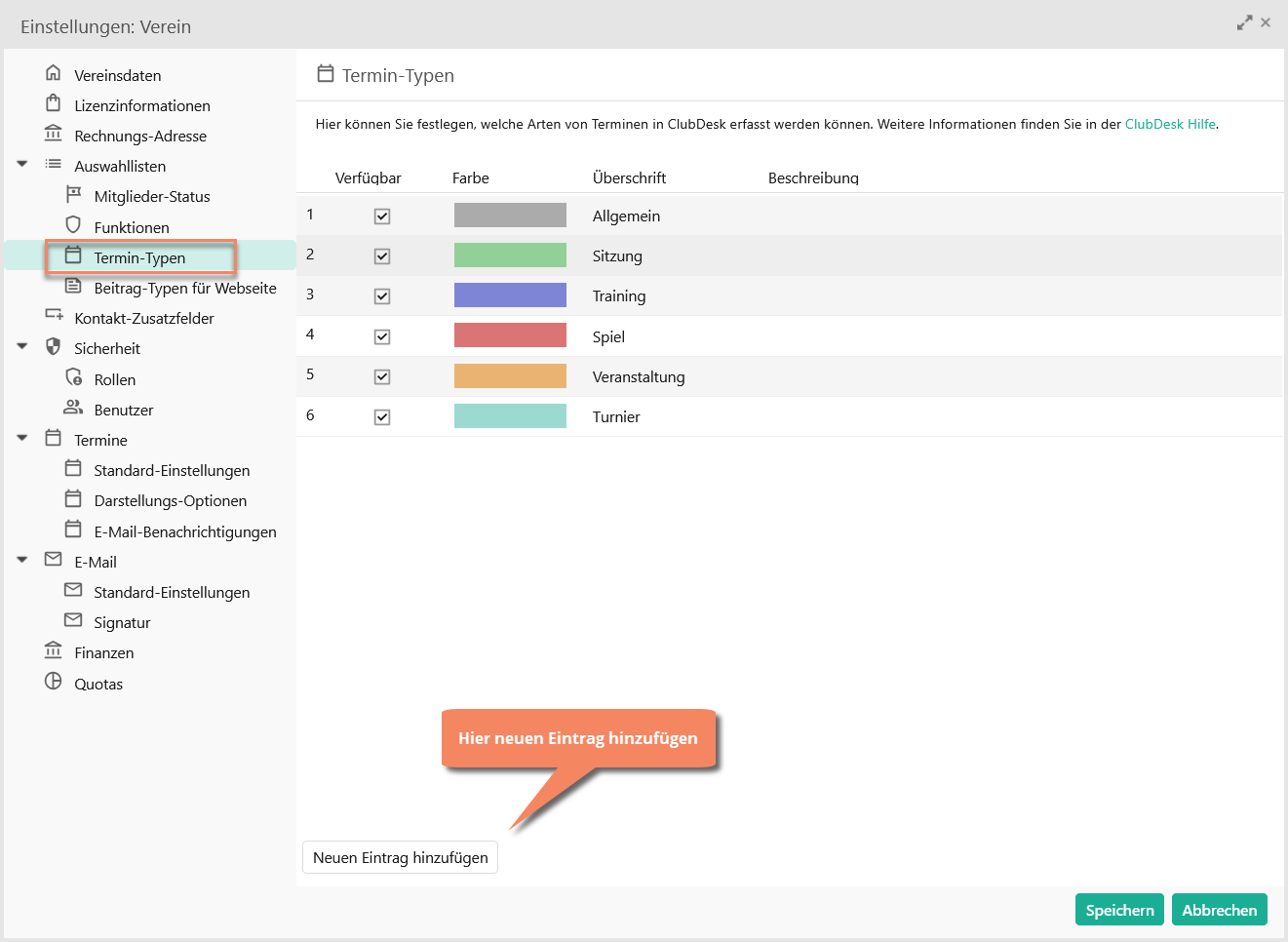Viewport: 1288px width, 942px height.
Task: Click the Lizenzinformationen bag icon
Action: [54, 103]
